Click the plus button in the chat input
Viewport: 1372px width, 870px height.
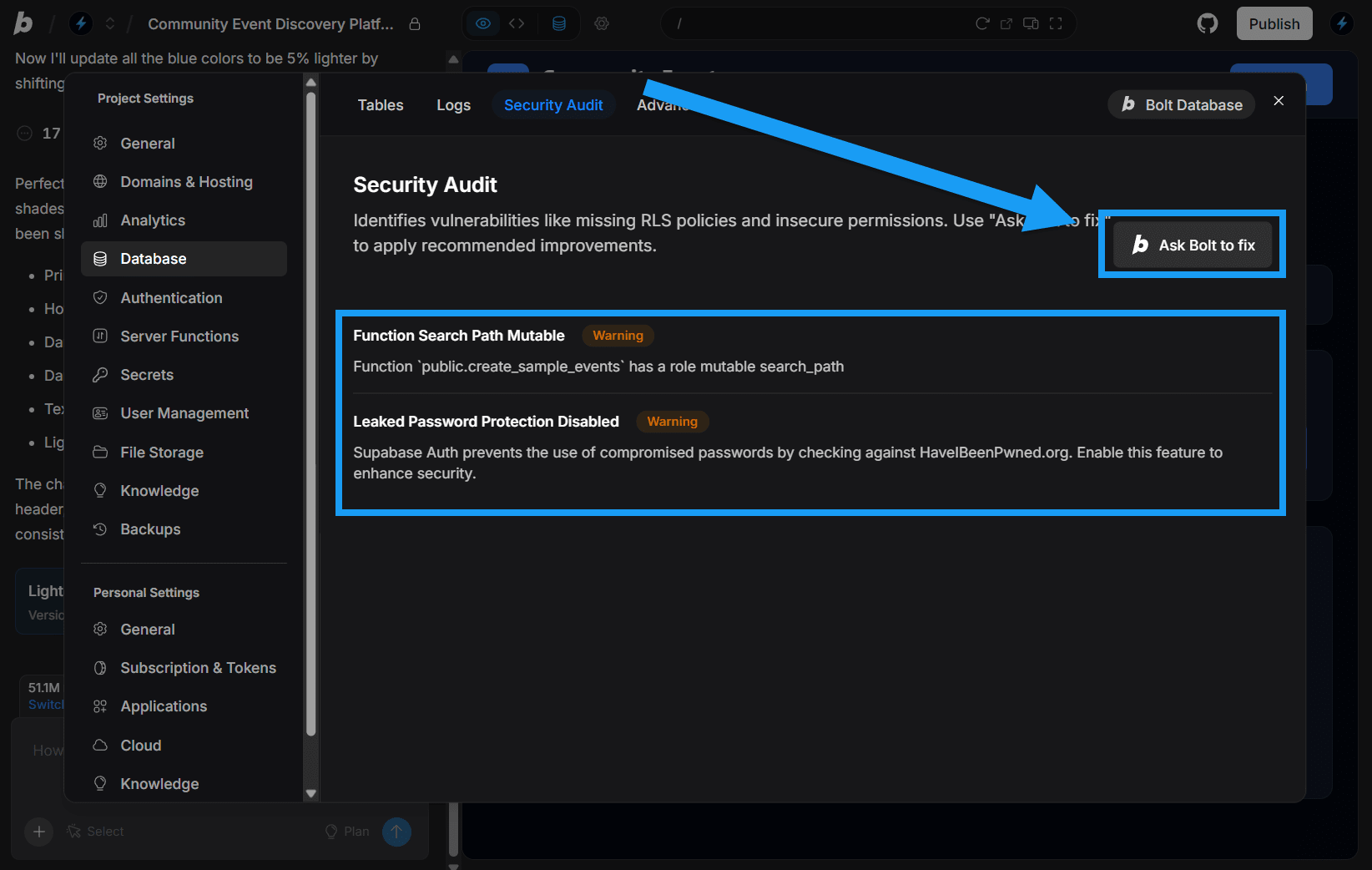tap(38, 832)
